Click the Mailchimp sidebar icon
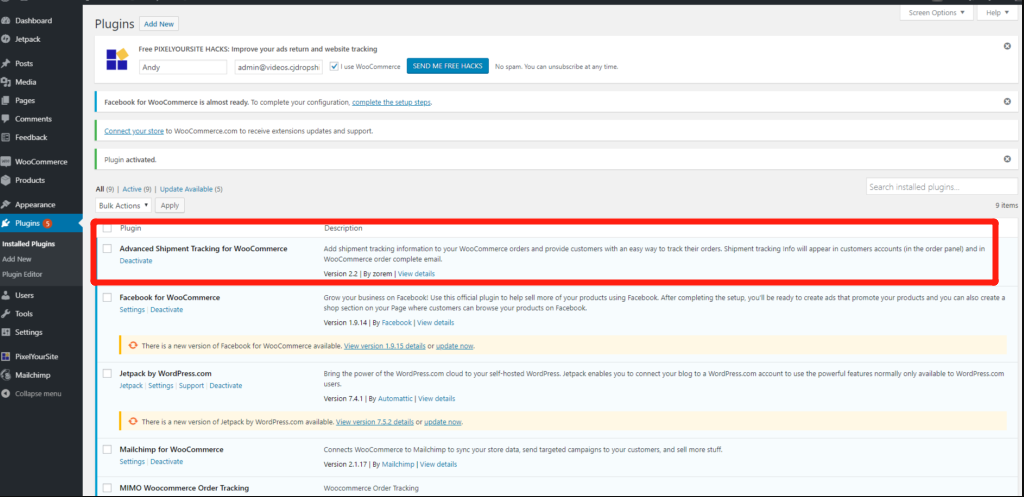Viewport: 1024px width, 497px height. pyautogui.click(x=6, y=375)
